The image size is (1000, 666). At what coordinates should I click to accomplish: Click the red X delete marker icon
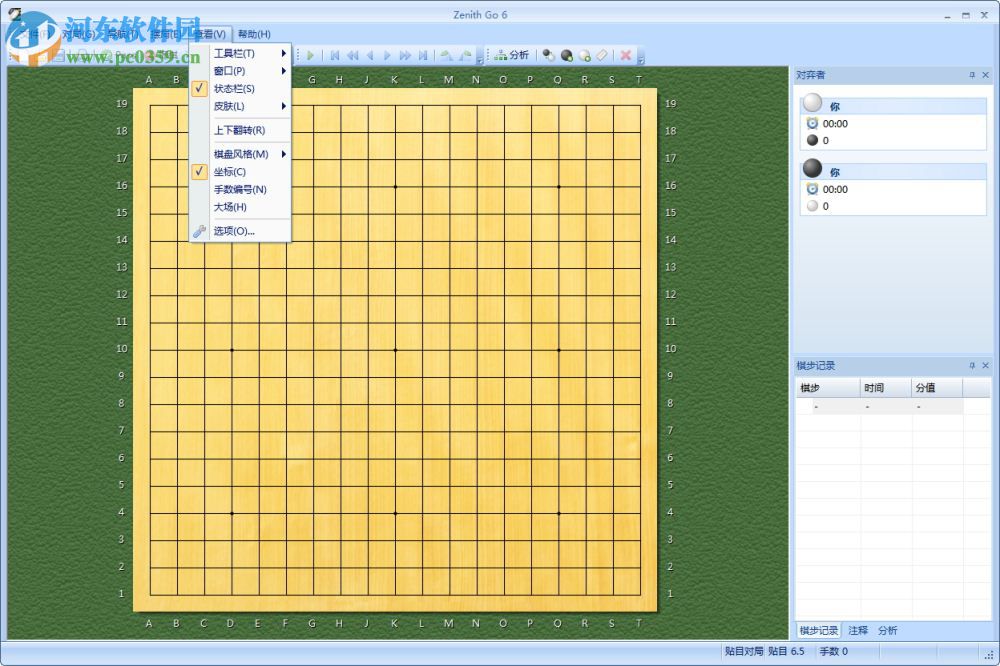(625, 55)
